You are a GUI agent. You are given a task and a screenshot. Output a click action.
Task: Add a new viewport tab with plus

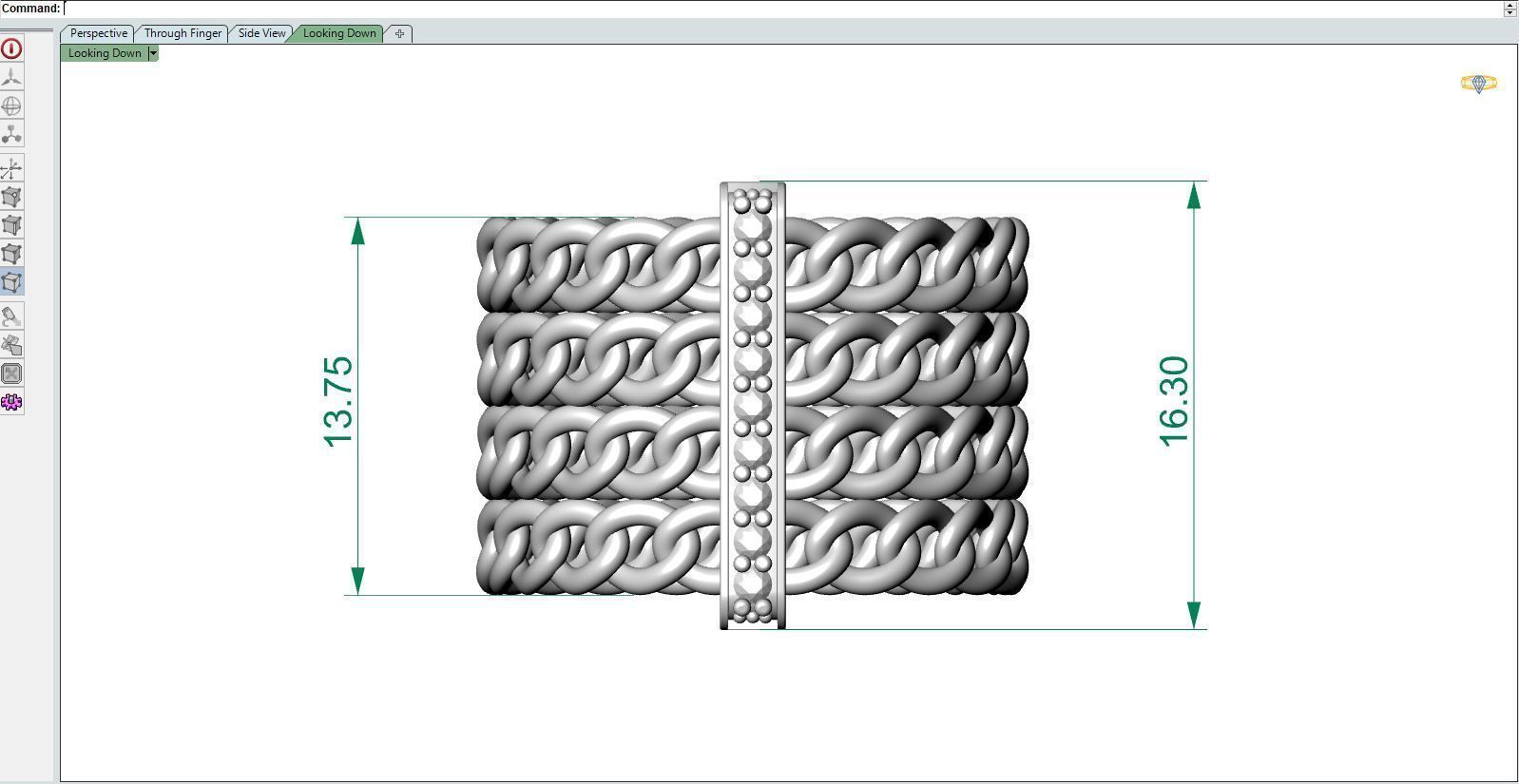pos(399,33)
